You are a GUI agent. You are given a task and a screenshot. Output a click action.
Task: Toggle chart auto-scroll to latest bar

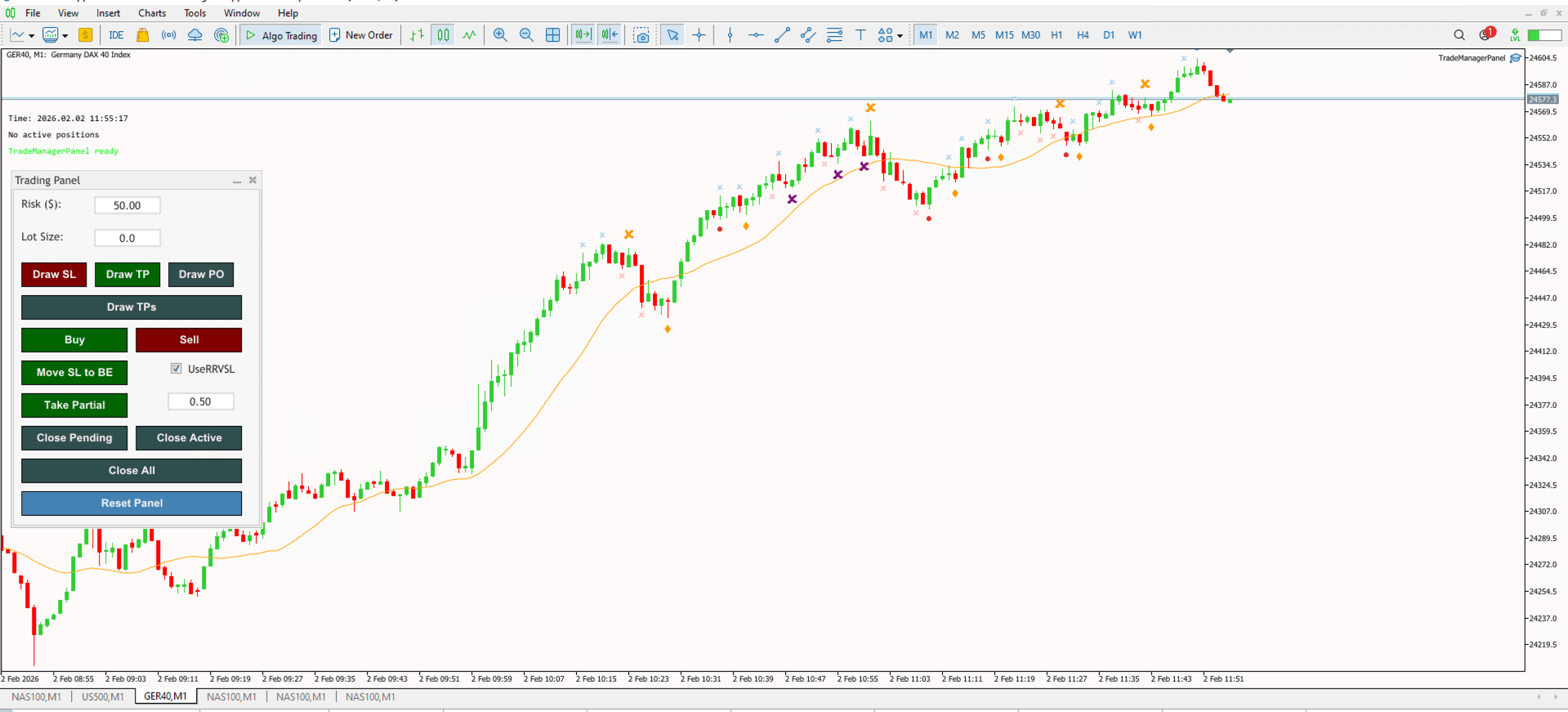583,35
